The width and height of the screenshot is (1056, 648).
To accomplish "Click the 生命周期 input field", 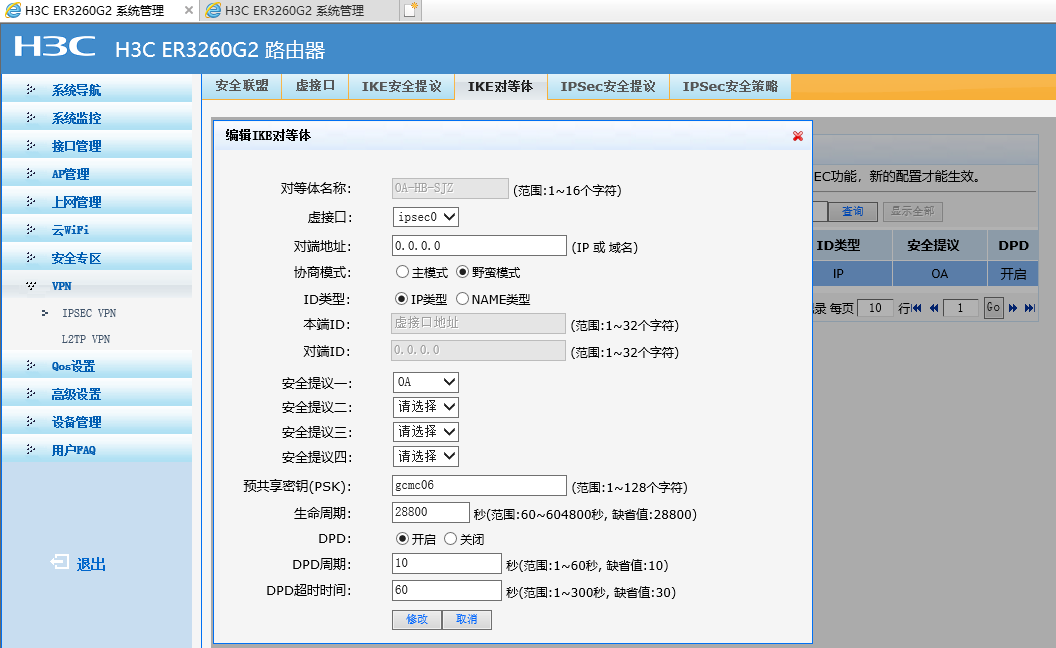I will point(431,512).
